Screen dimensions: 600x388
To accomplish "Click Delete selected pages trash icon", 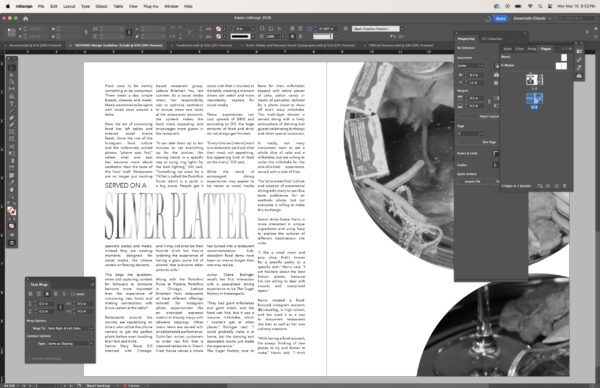I will pyautogui.click(x=564, y=186).
